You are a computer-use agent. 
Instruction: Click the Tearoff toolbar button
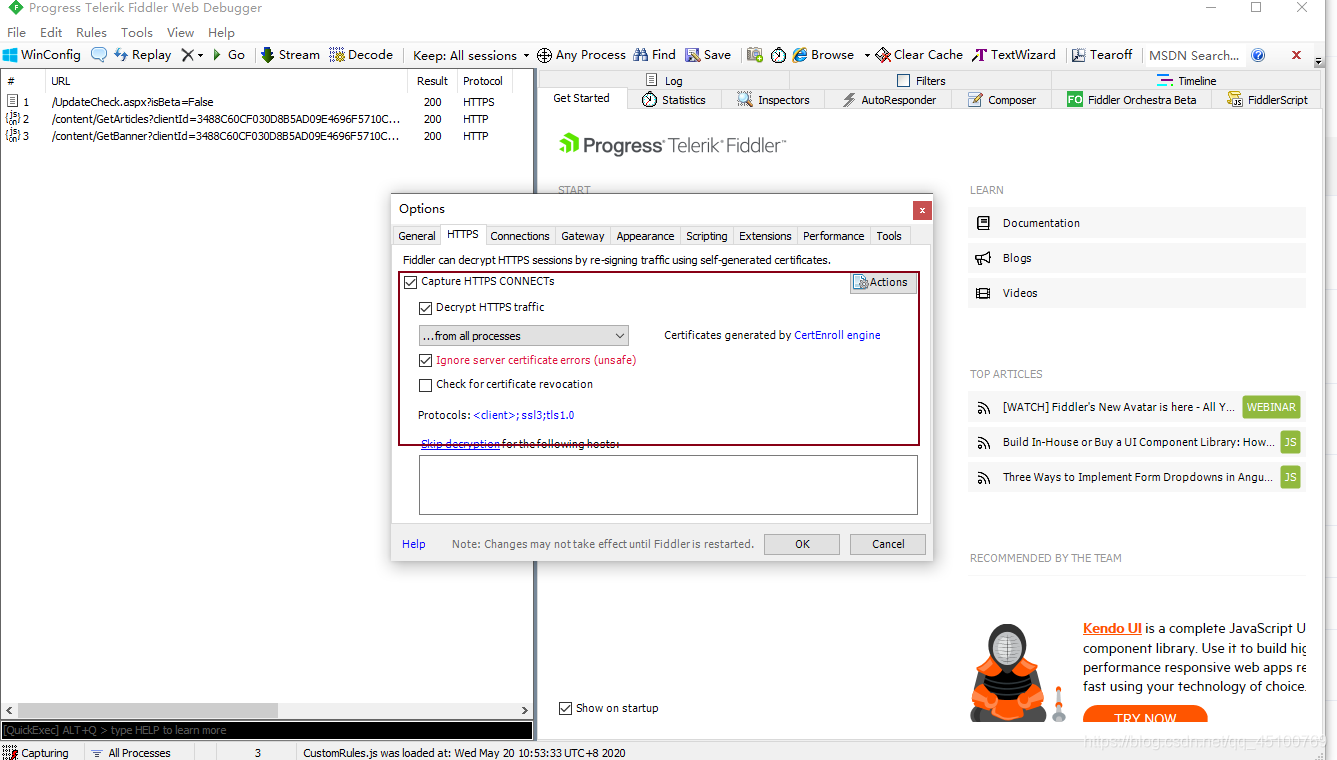(x=1102, y=55)
